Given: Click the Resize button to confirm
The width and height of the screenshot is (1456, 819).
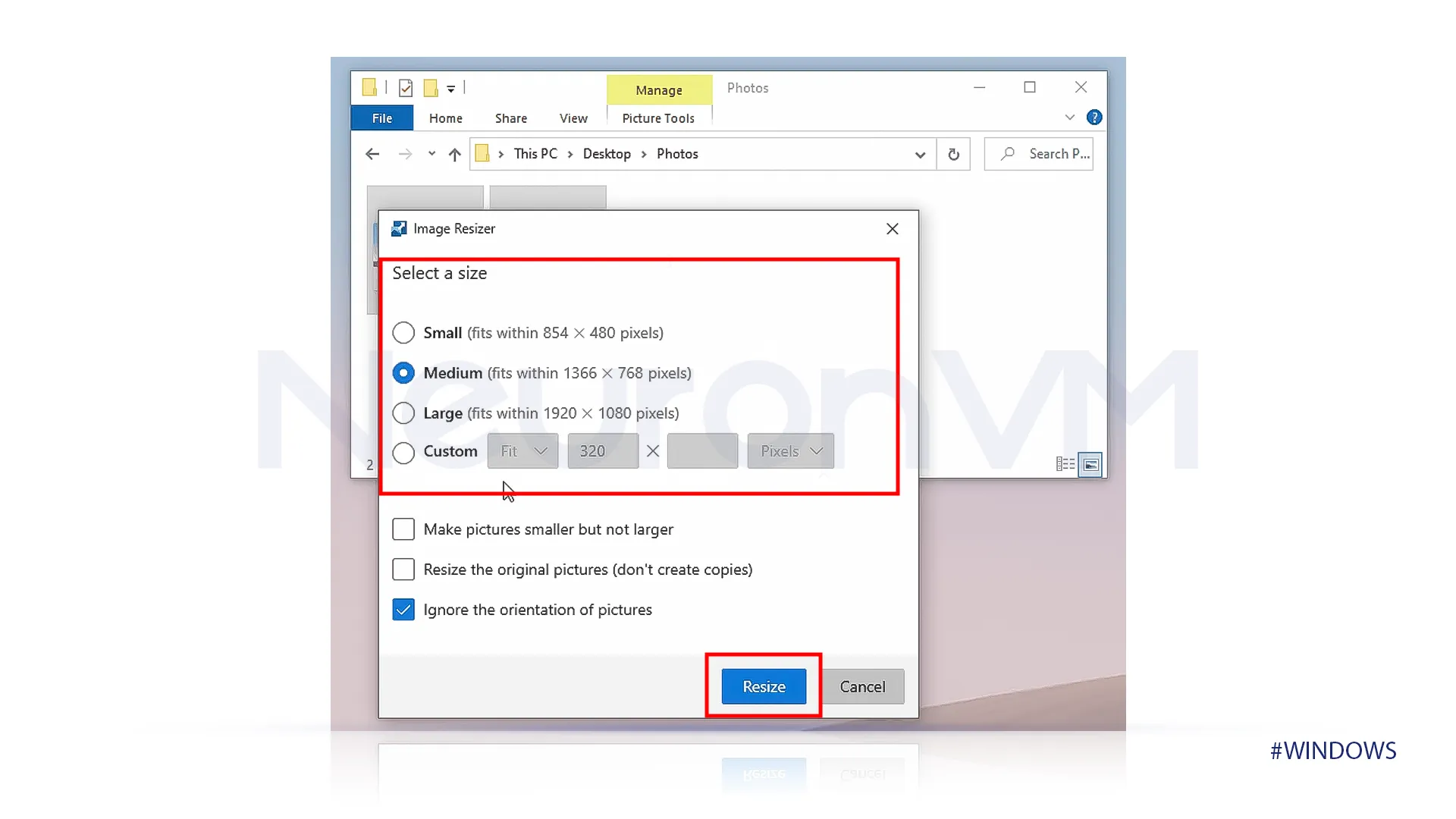Looking at the screenshot, I should 764,686.
